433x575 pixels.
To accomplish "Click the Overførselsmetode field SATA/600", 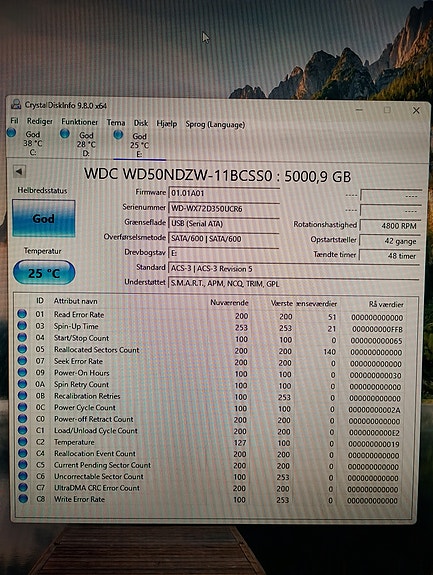I will (x=224, y=239).
